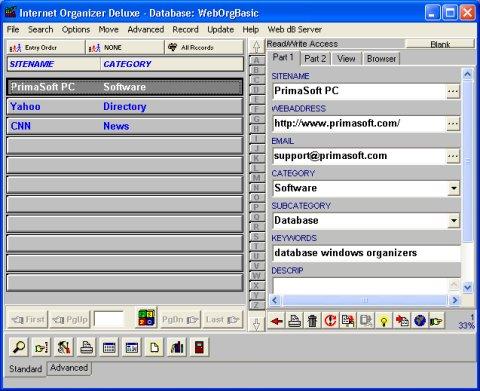Click the bar chart statistics icon
480x391 pixels.
click(177, 347)
